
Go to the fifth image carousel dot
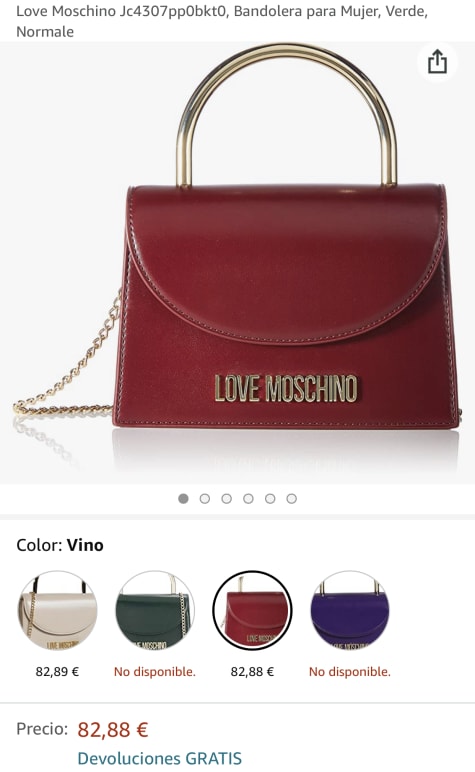click(x=270, y=499)
